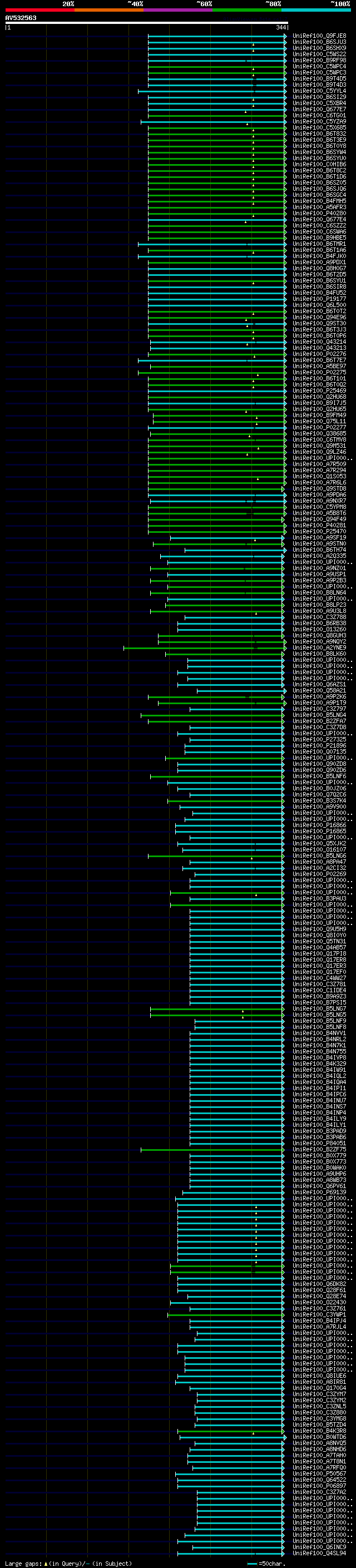Select the UniRef100_B4INU7 label

(319, 1100)
